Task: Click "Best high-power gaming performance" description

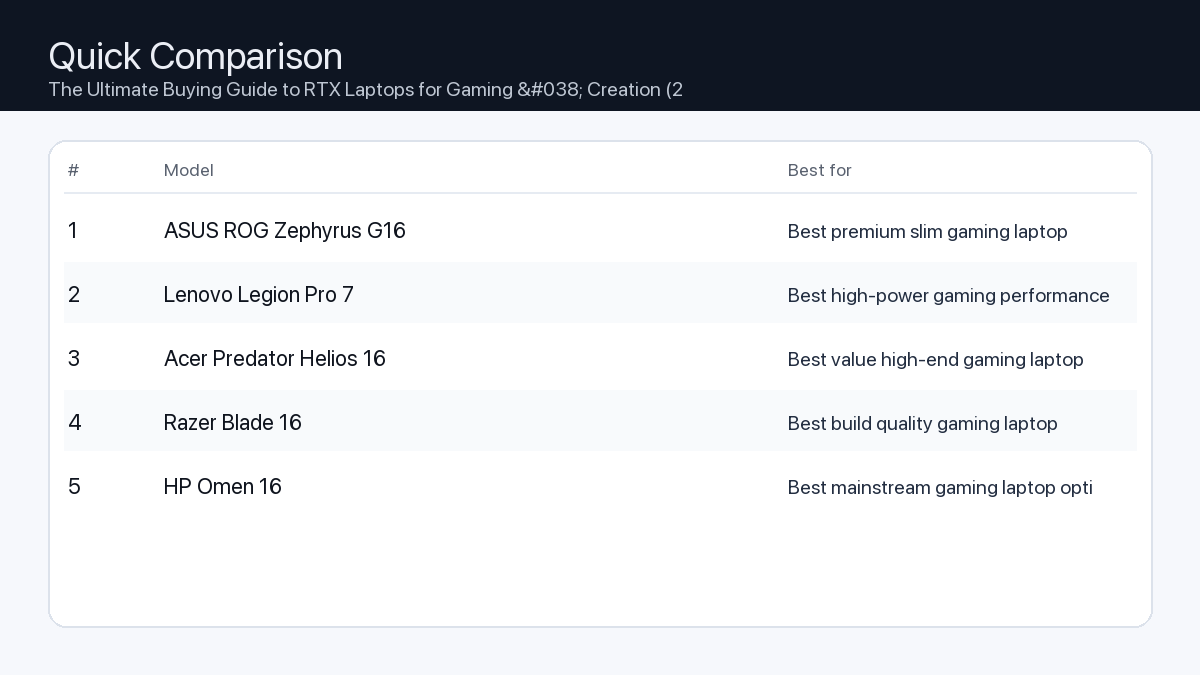Action: (948, 296)
